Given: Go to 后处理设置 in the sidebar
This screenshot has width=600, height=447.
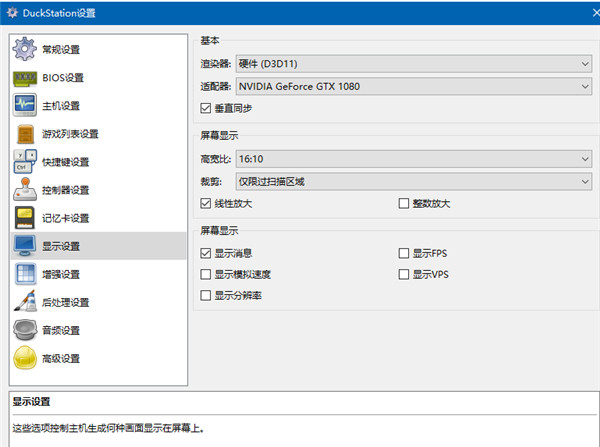Looking at the screenshot, I should coord(65,302).
